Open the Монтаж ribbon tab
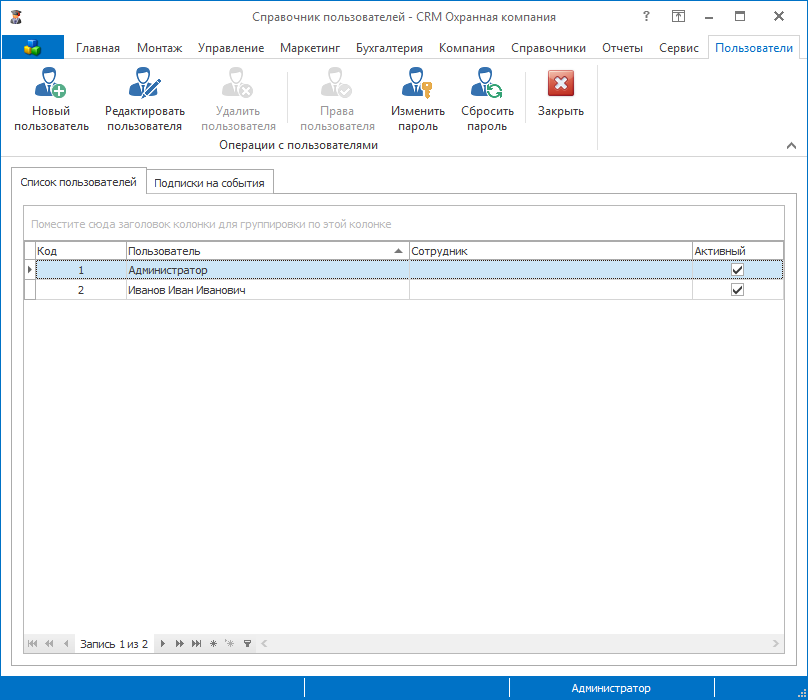808x700 pixels. (159, 48)
